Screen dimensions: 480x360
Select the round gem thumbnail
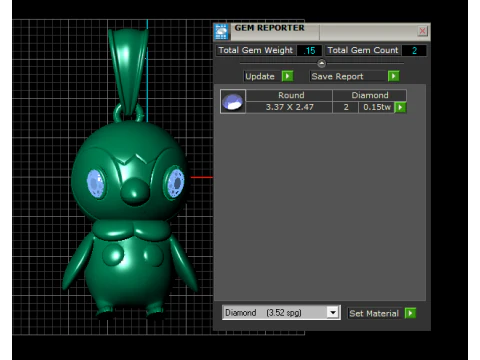click(233, 101)
